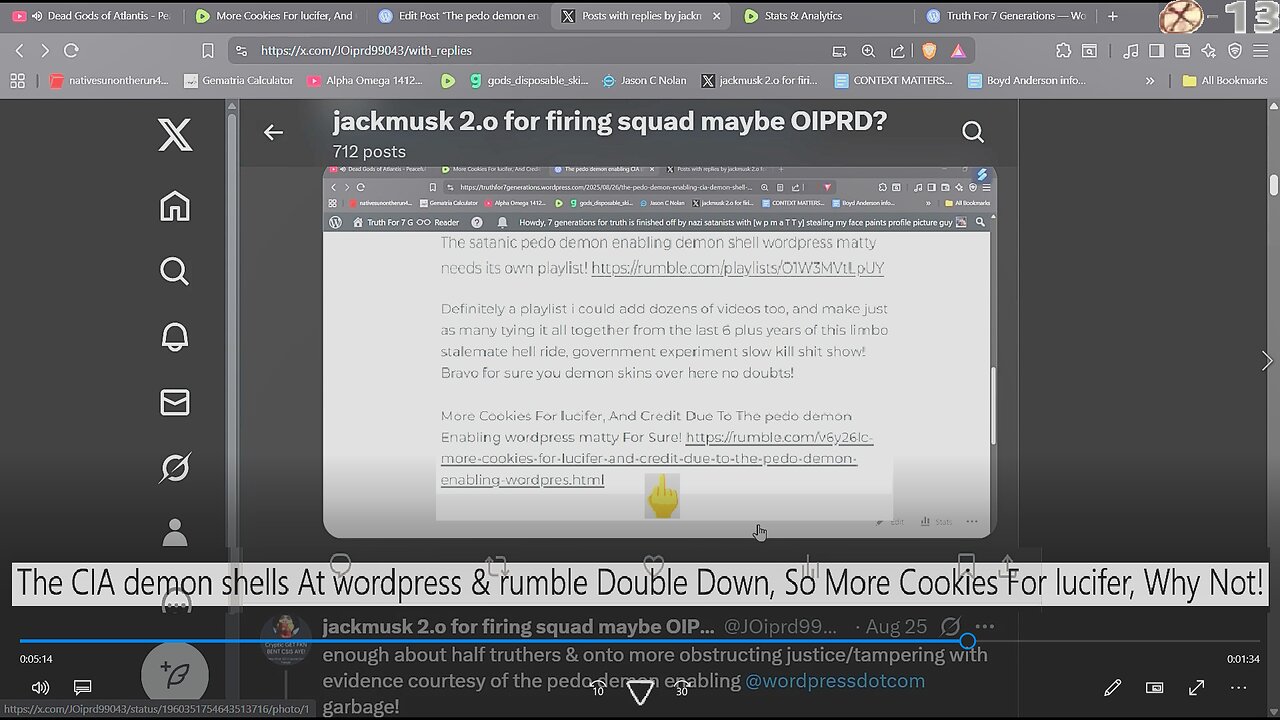Open the Leo AI sparkle toolbar icon
The image size is (1280, 720).
click(1208, 51)
